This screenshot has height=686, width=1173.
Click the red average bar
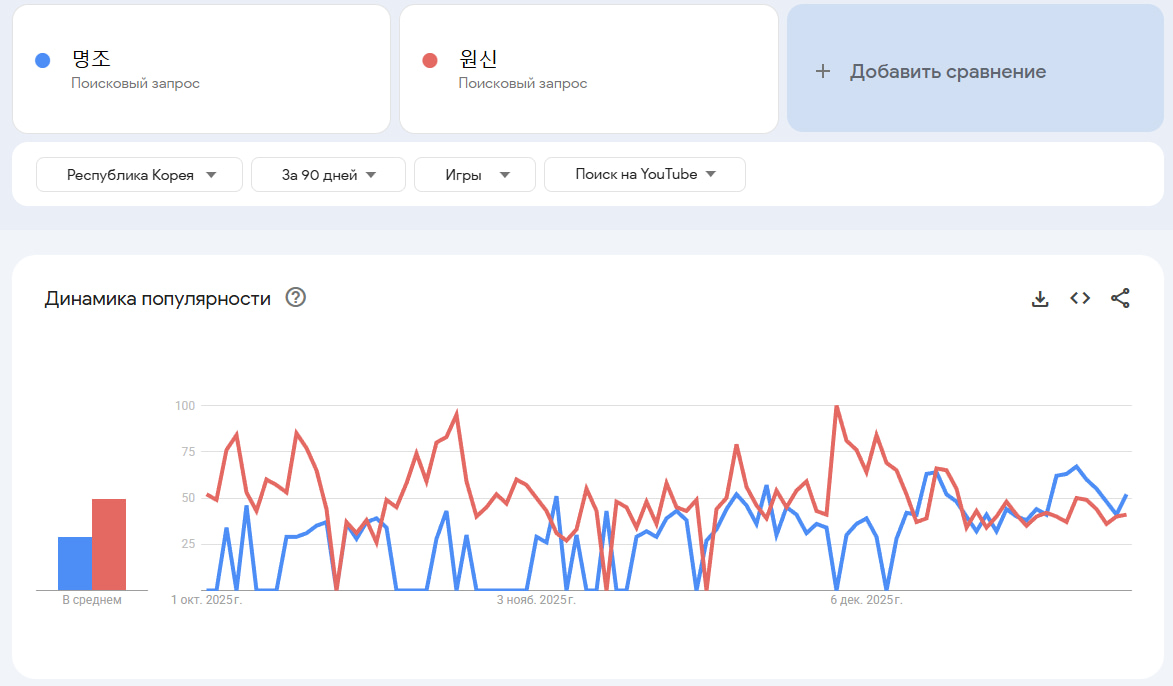coord(109,544)
